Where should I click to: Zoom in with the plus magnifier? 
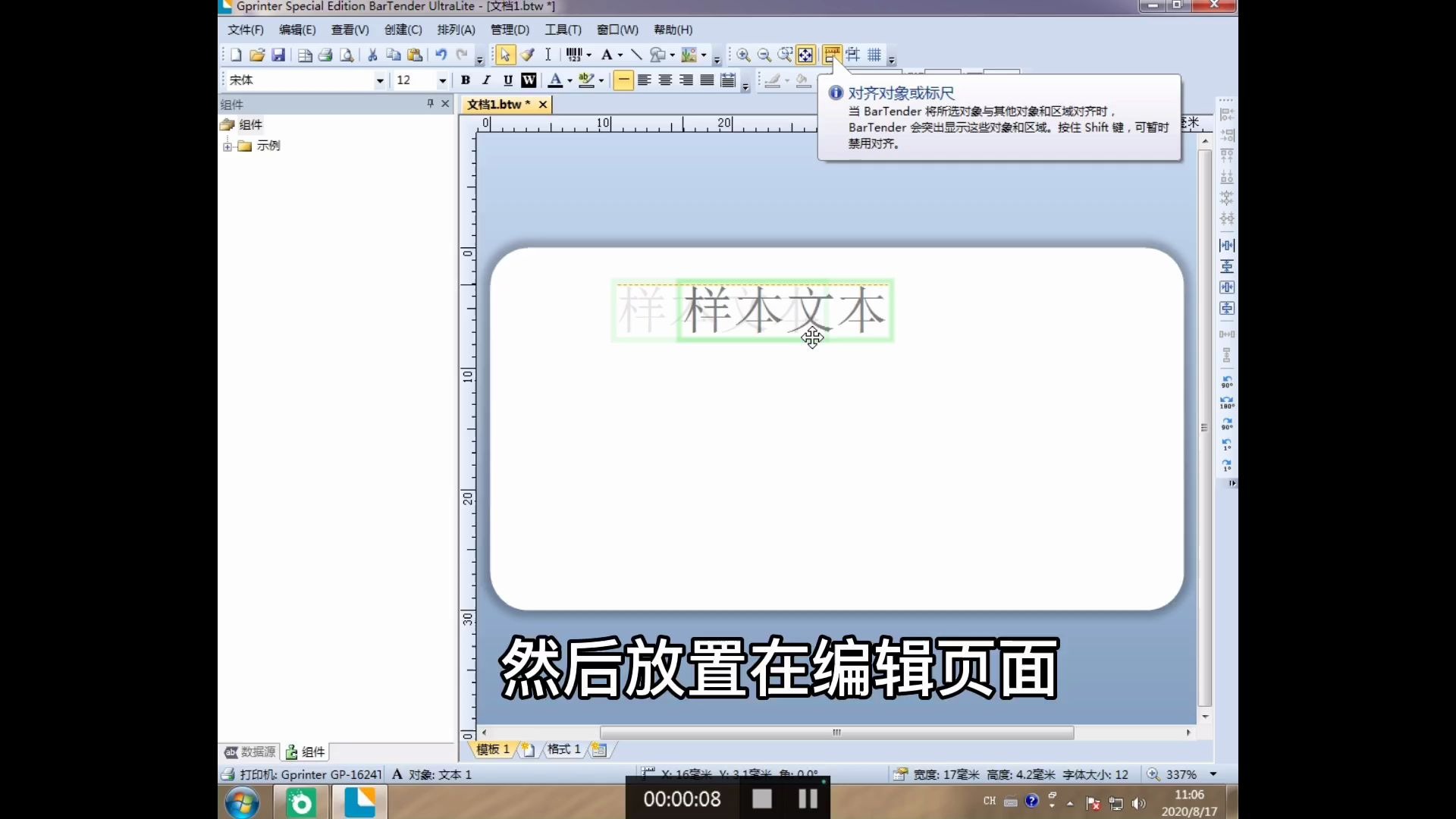[x=743, y=55]
